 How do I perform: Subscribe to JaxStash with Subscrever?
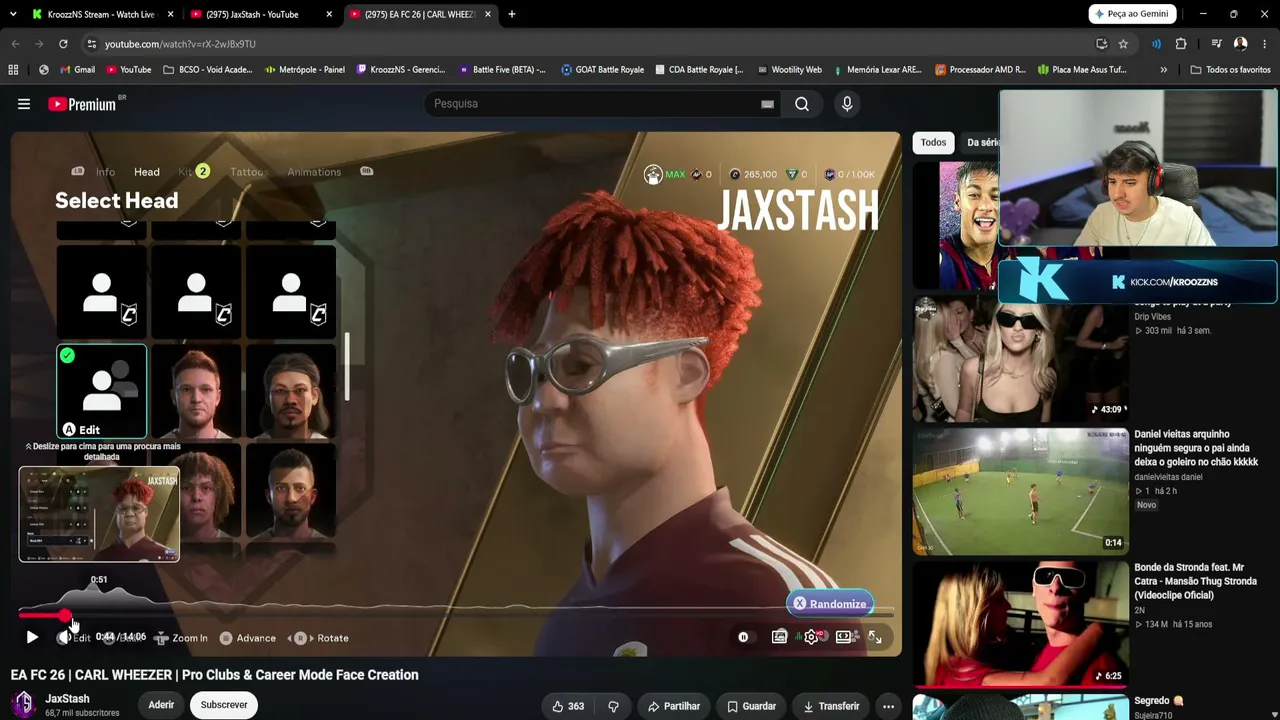[224, 705]
